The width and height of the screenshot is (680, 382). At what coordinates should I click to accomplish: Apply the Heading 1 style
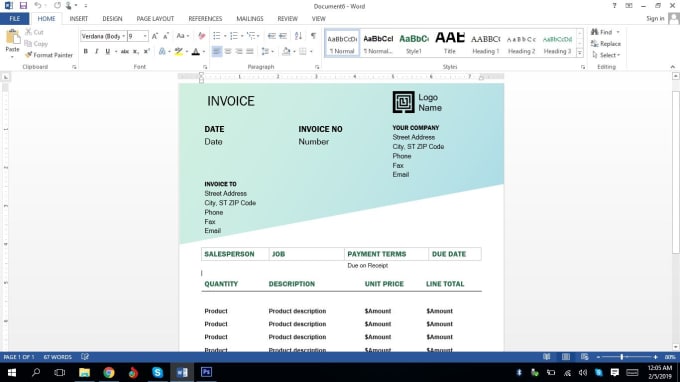coord(485,43)
